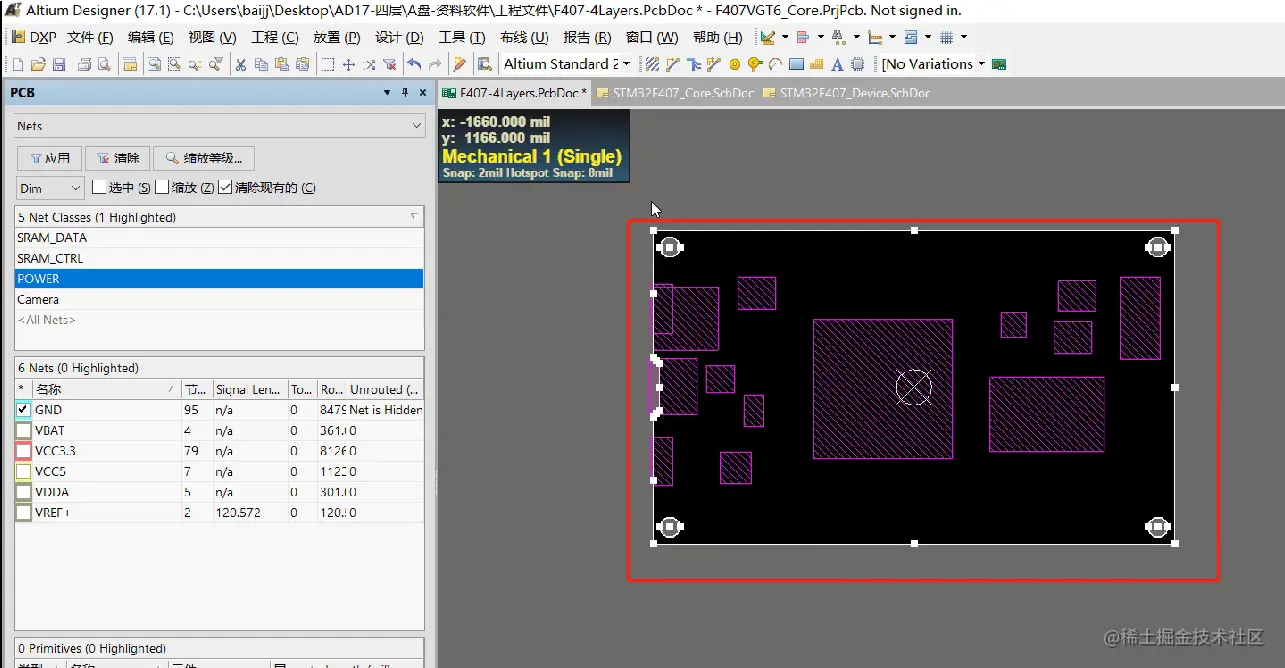Viewport: 1285px width, 668px height.
Task: Expand the Grid settings dropdown arrow
Action: [963, 37]
